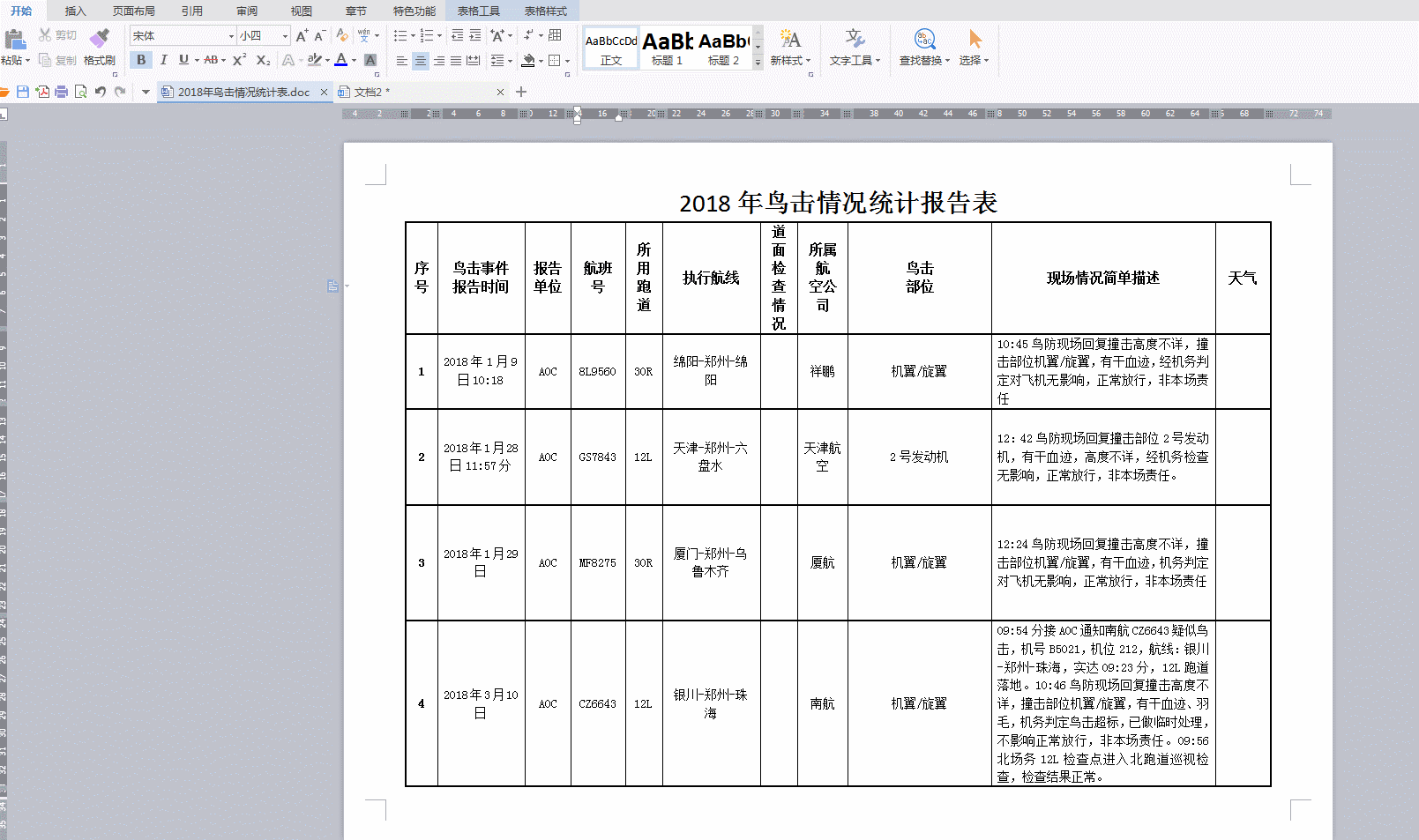Click the distributed alignment icon
1419x840 pixels.
(x=474, y=60)
